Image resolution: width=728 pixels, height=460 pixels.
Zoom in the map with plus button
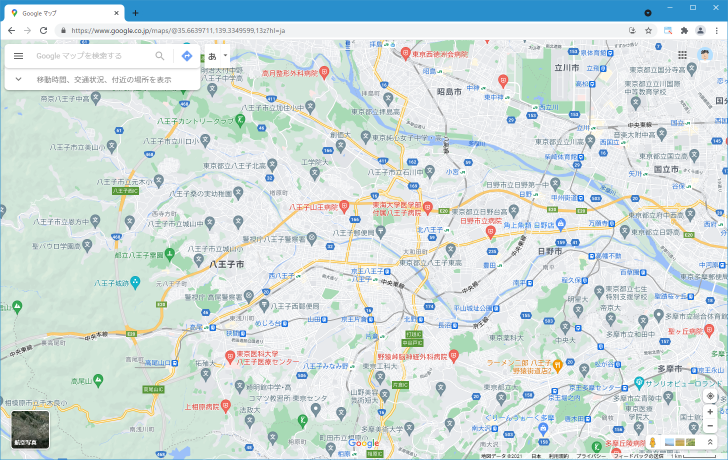(x=710, y=412)
